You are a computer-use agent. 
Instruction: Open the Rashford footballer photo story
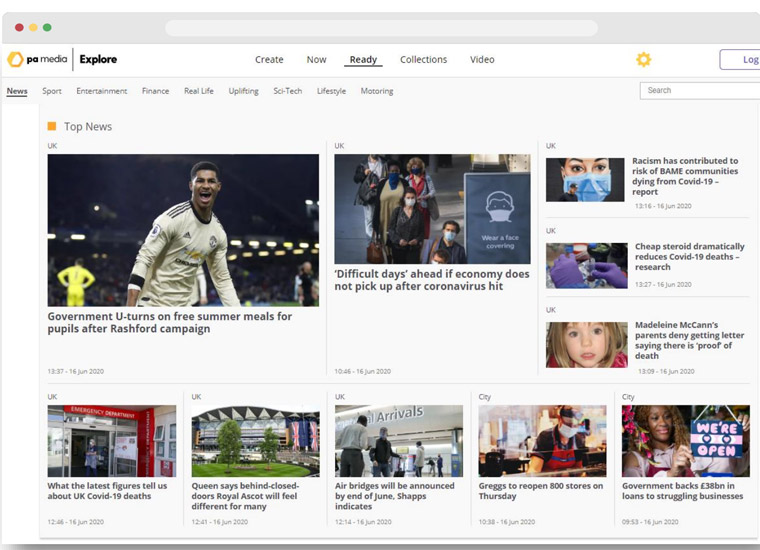[183, 230]
